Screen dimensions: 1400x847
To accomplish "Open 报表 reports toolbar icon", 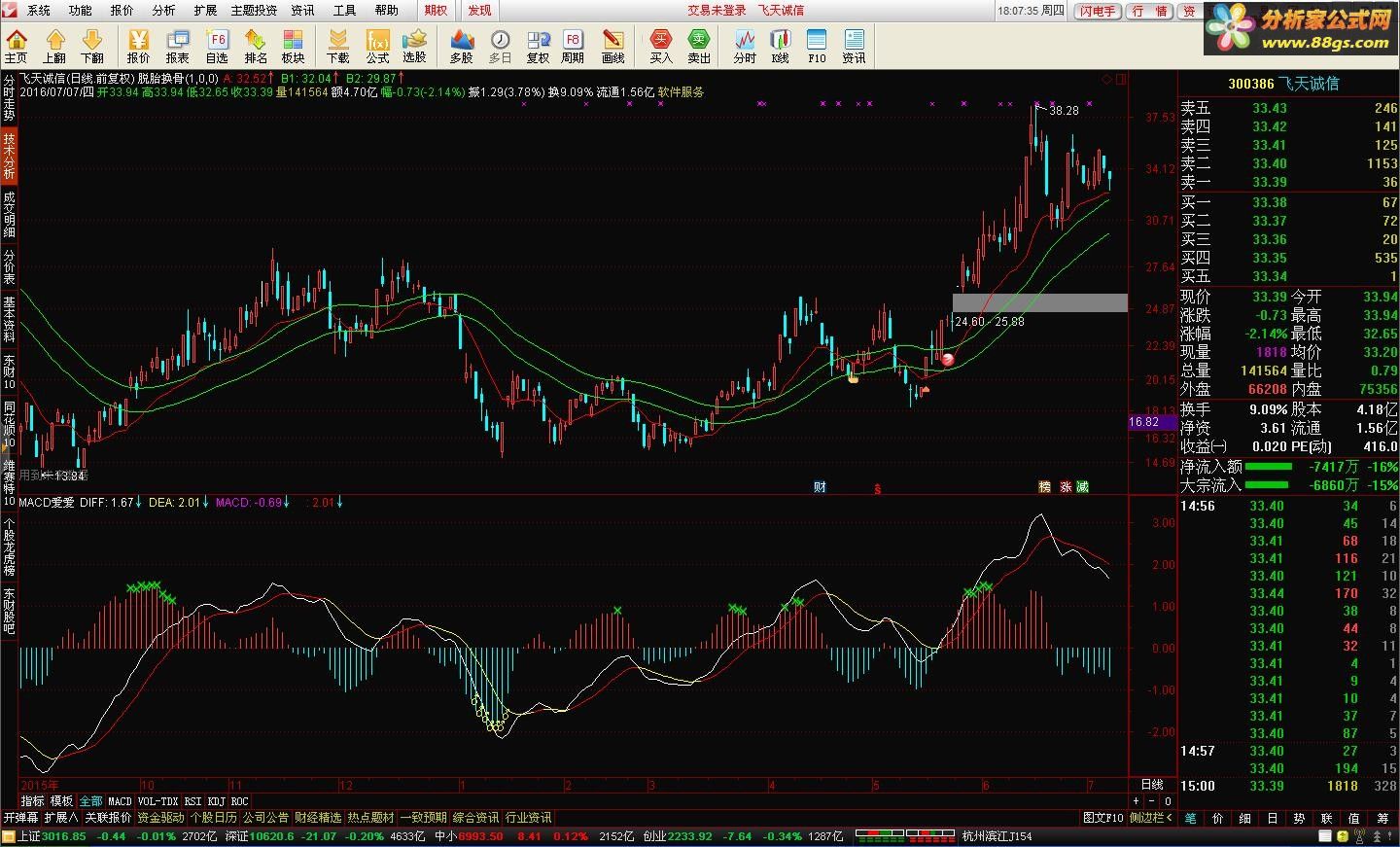I will 178,46.
